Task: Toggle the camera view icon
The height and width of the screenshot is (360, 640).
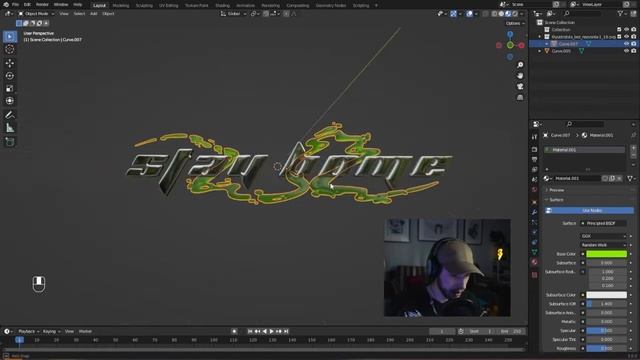Action: click(520, 87)
